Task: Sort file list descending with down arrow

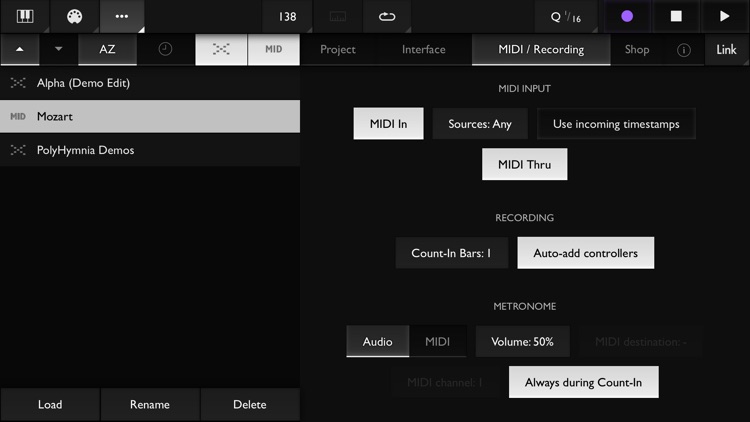Action: pyautogui.click(x=58, y=49)
